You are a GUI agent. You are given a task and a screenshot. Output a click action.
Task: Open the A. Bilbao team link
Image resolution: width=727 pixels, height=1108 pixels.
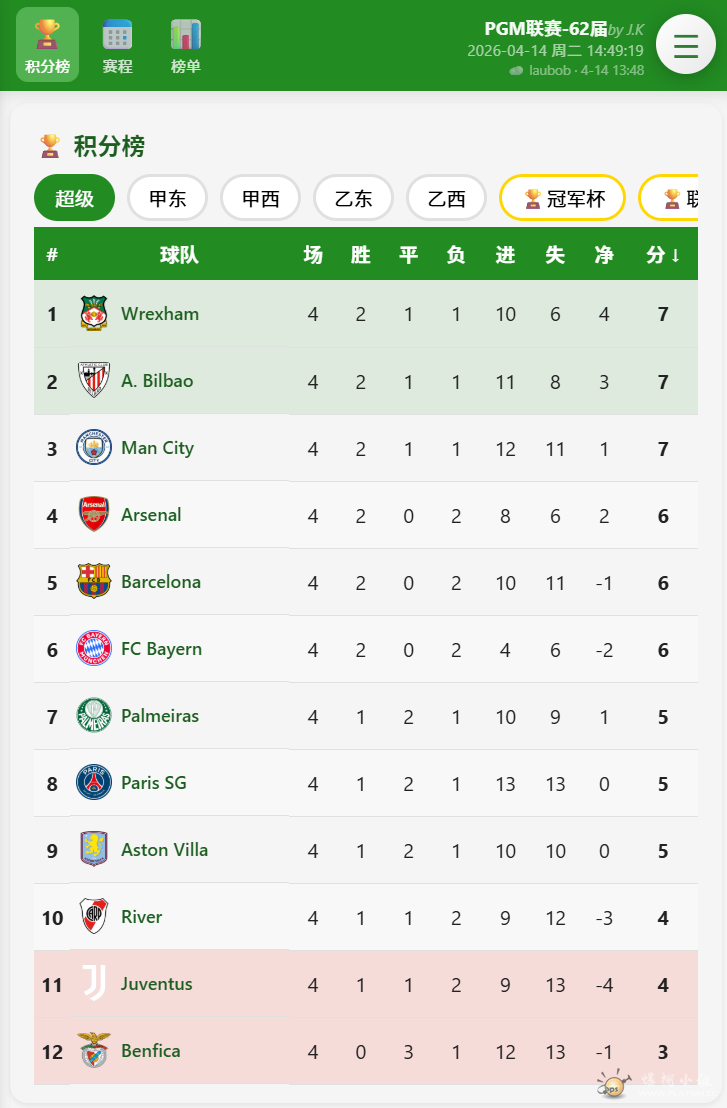157,381
